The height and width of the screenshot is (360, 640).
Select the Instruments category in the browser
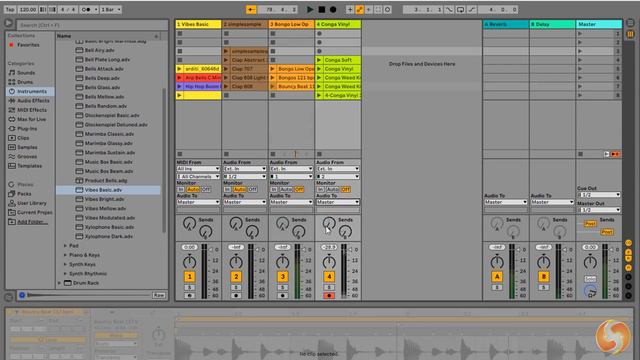[x=32, y=91]
